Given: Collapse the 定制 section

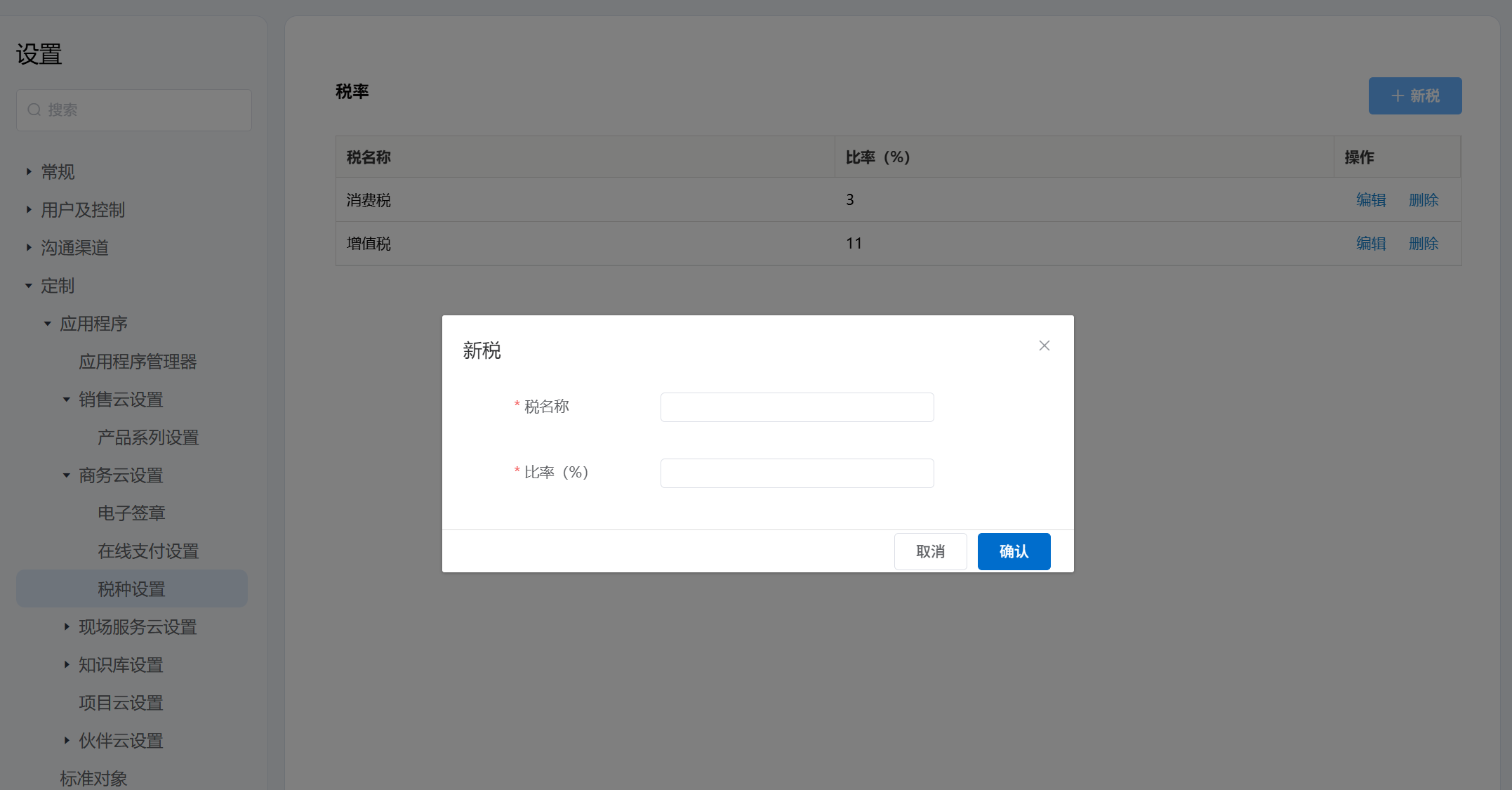Looking at the screenshot, I should click(x=29, y=286).
